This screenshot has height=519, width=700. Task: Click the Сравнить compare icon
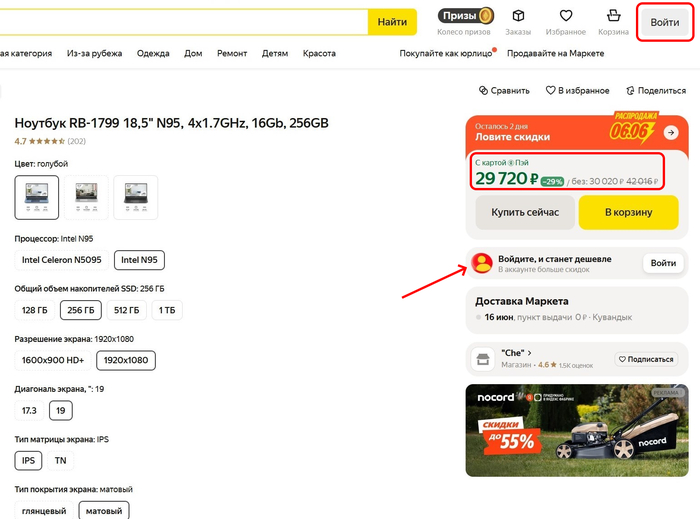484,90
